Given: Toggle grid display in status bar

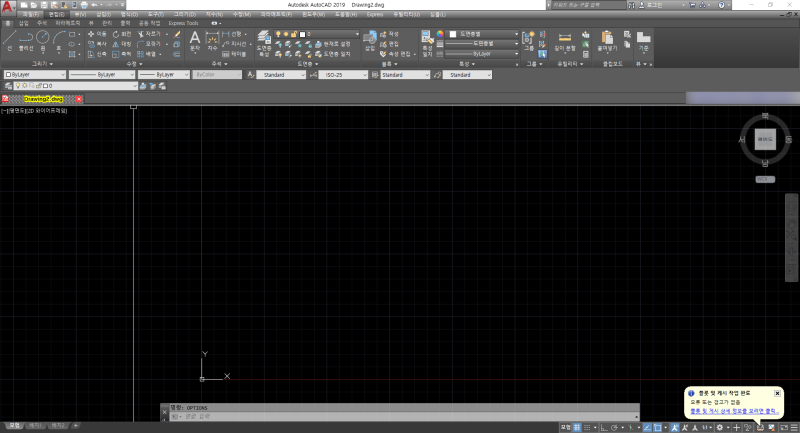Looking at the screenshot, I should [578, 427].
